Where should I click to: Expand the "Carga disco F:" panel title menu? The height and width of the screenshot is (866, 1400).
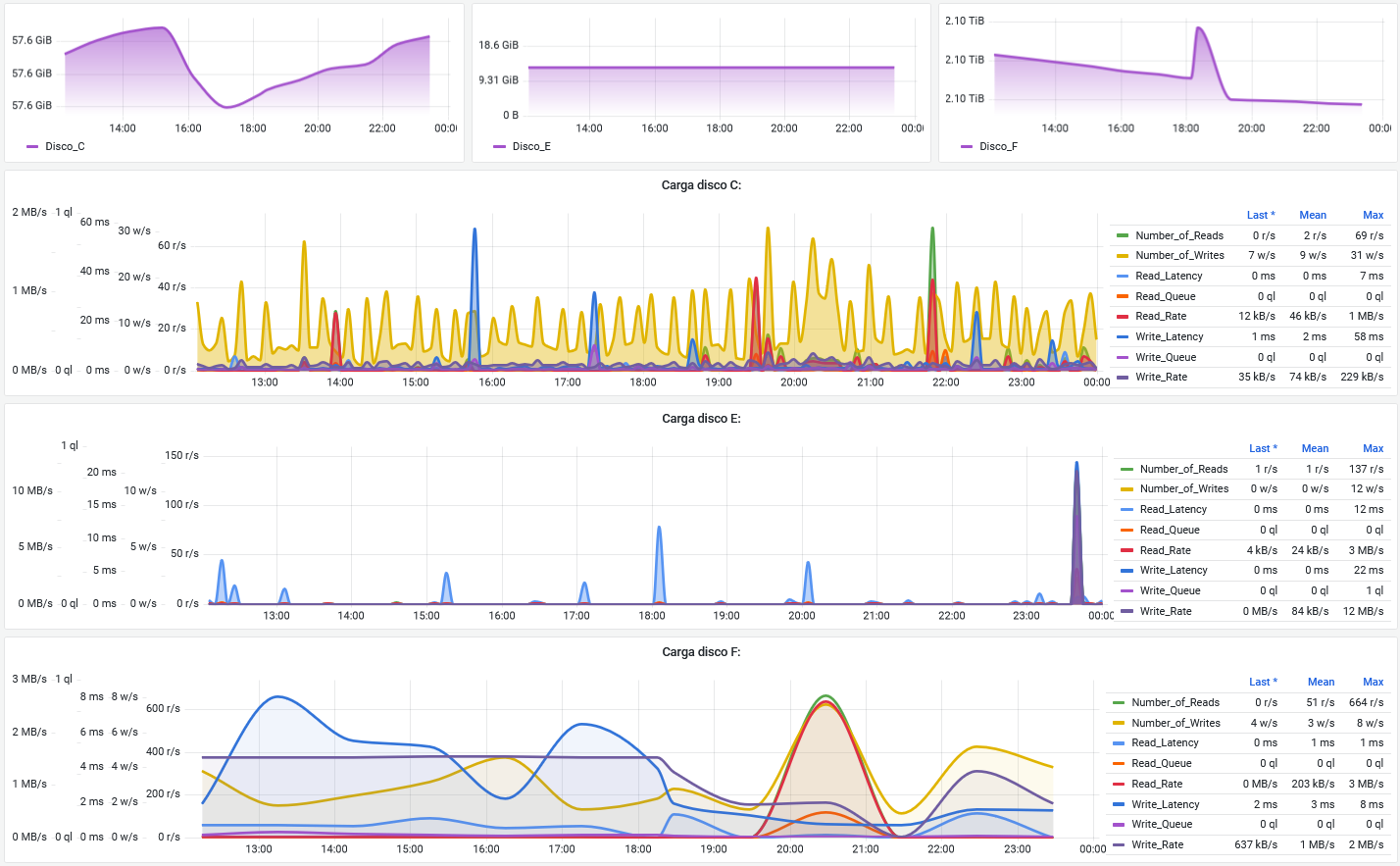coord(701,652)
